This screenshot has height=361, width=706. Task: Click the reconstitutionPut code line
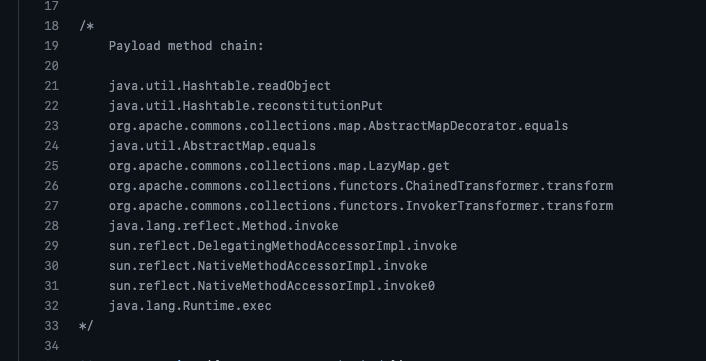pos(245,106)
